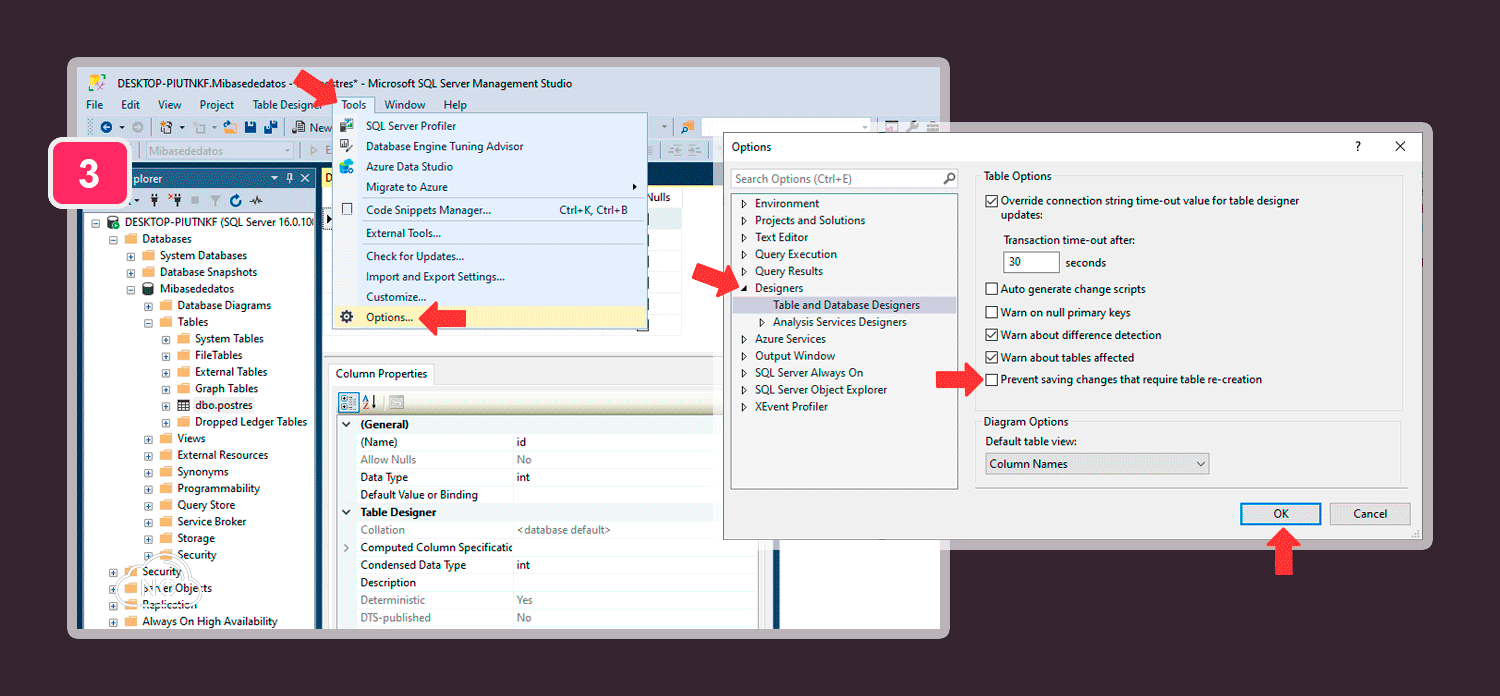Uncheck Warn about difference detection
This screenshot has width=1500, height=696.
tap(991, 335)
